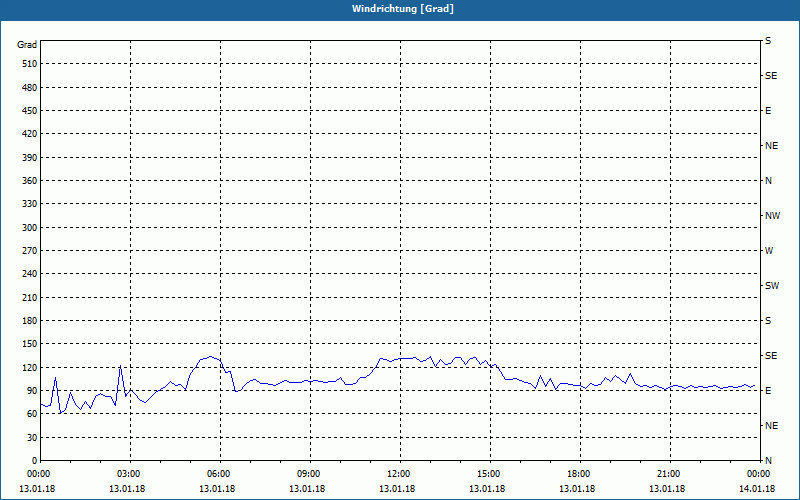Screen dimensions: 800x500
Task: Click the NW compass label
Action: [772, 216]
